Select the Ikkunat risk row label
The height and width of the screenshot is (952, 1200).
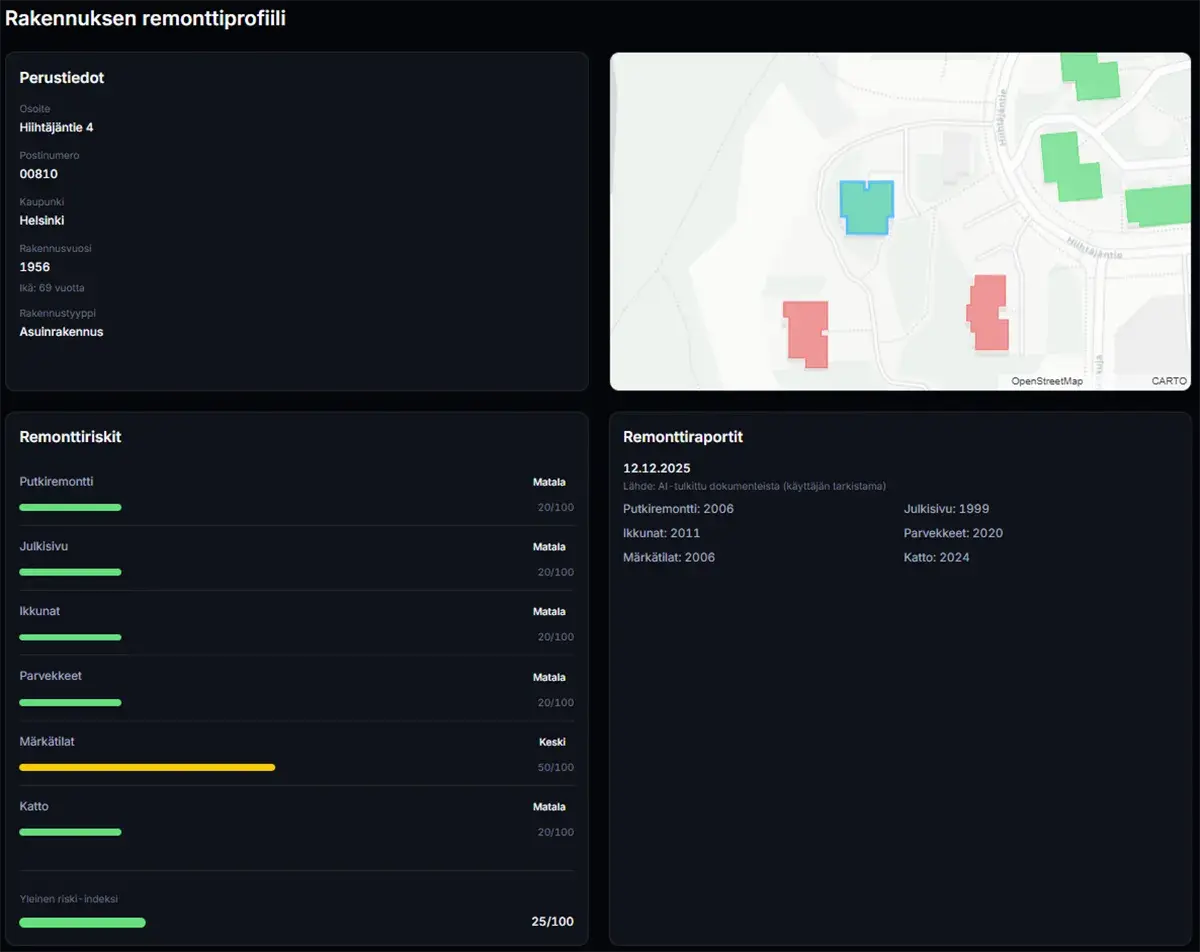(40, 611)
